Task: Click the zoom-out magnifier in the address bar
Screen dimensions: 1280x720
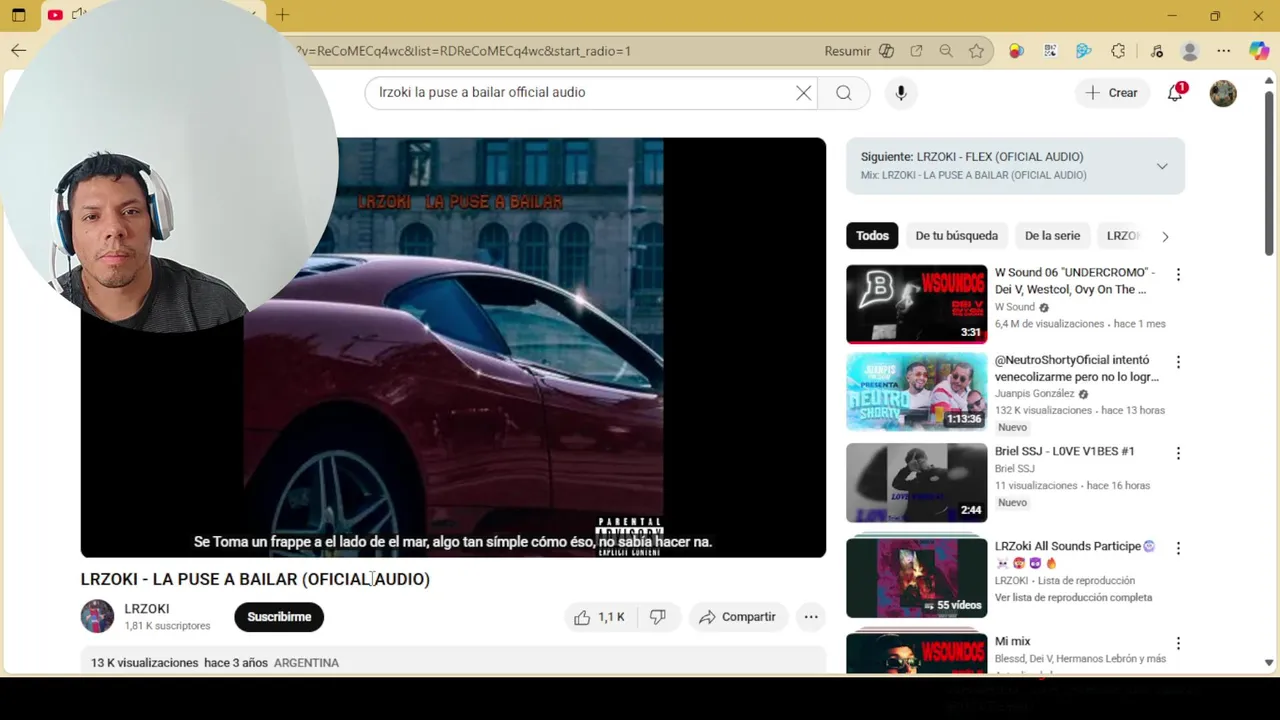Action: point(946,51)
